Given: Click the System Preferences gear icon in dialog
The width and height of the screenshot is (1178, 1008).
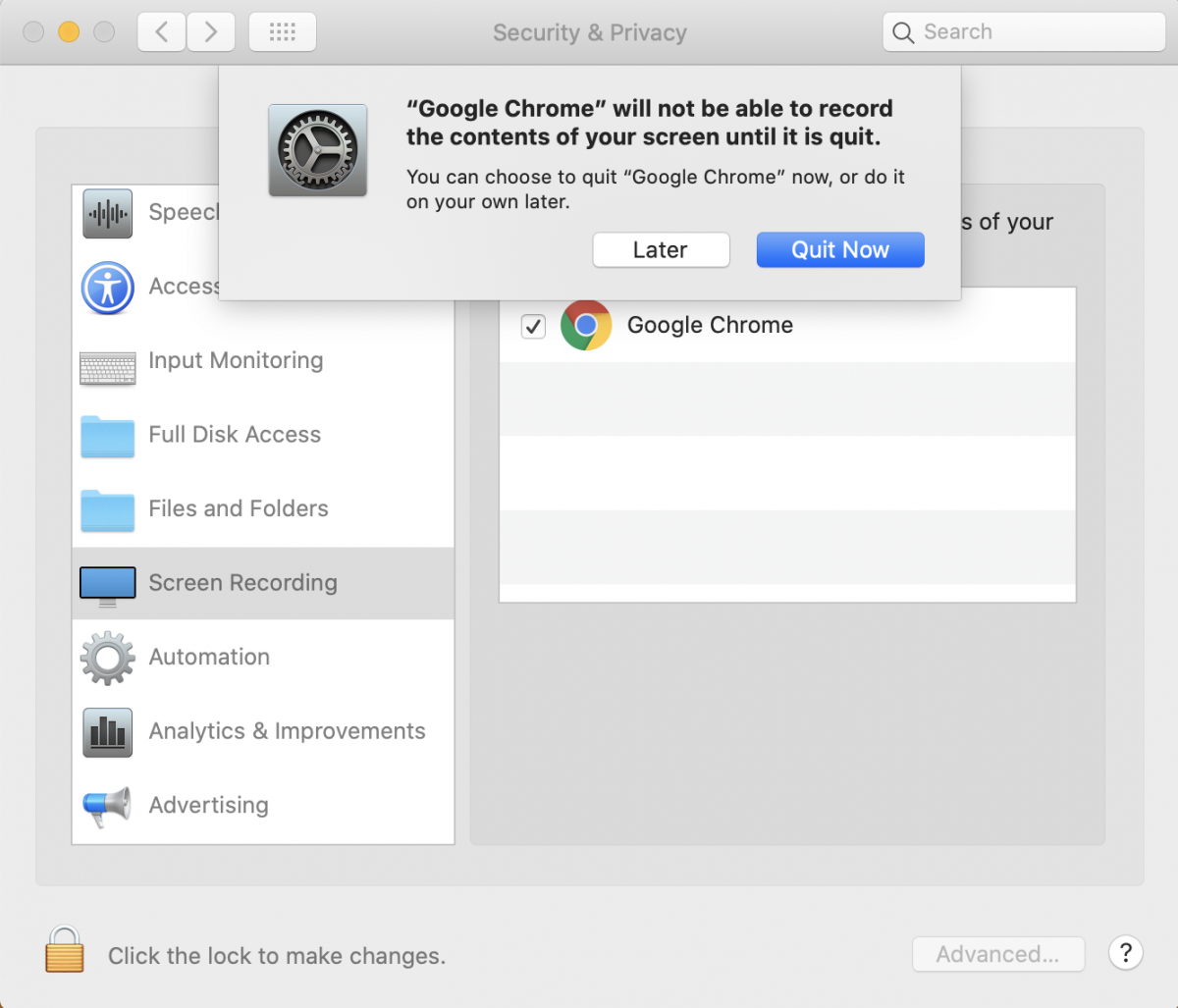Looking at the screenshot, I should [318, 150].
